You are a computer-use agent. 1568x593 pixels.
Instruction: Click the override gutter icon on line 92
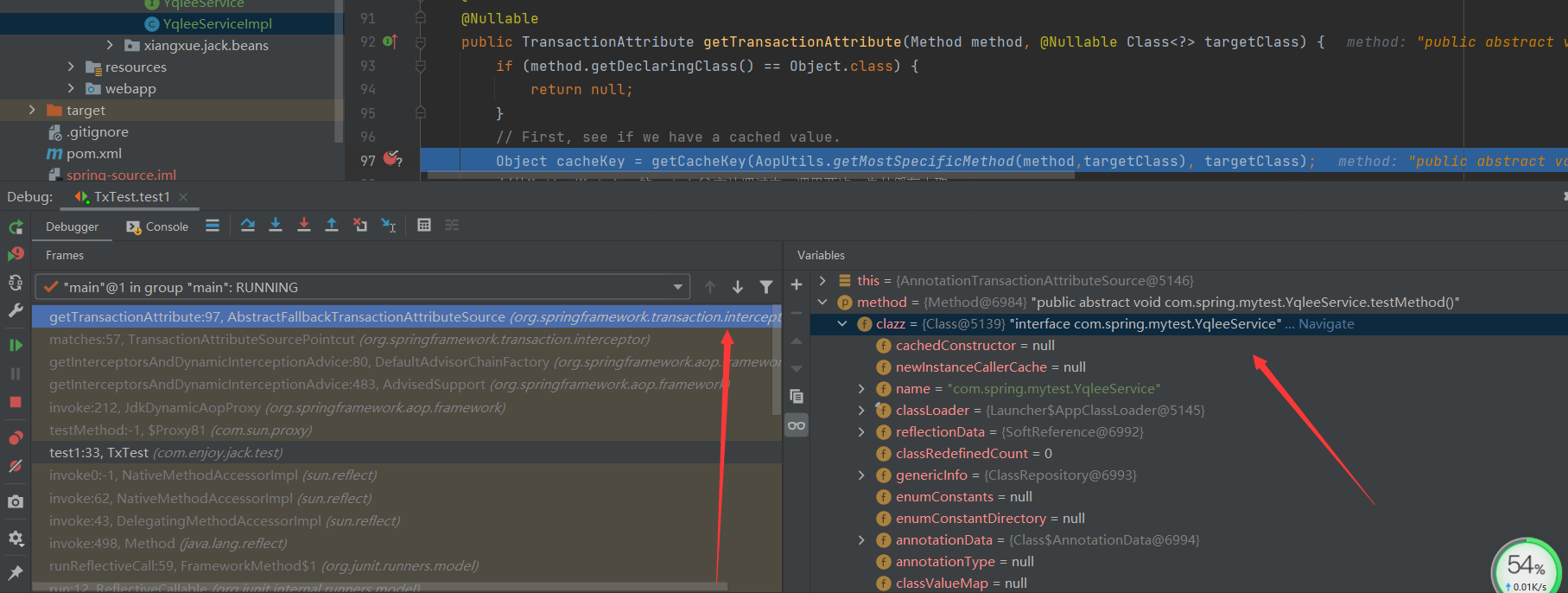(x=390, y=41)
